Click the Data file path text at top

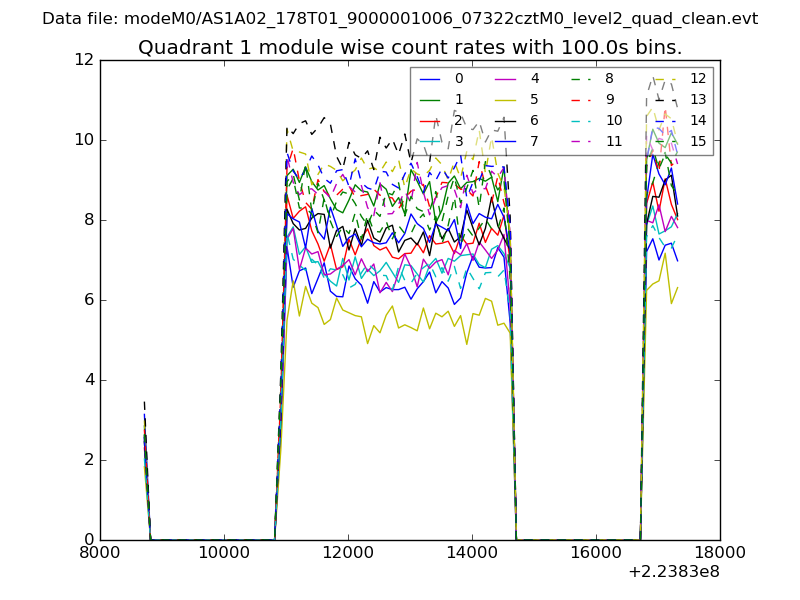(400, 18)
